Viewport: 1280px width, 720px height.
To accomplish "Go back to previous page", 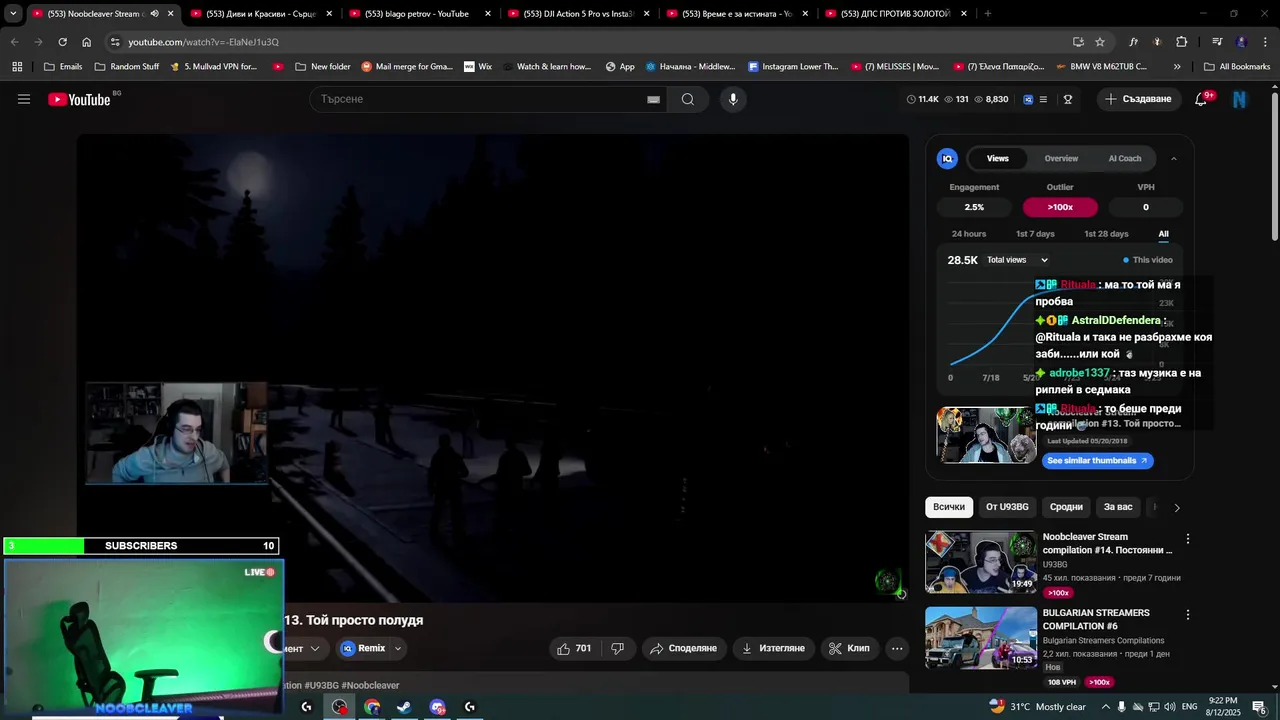I will pyautogui.click(x=14, y=42).
